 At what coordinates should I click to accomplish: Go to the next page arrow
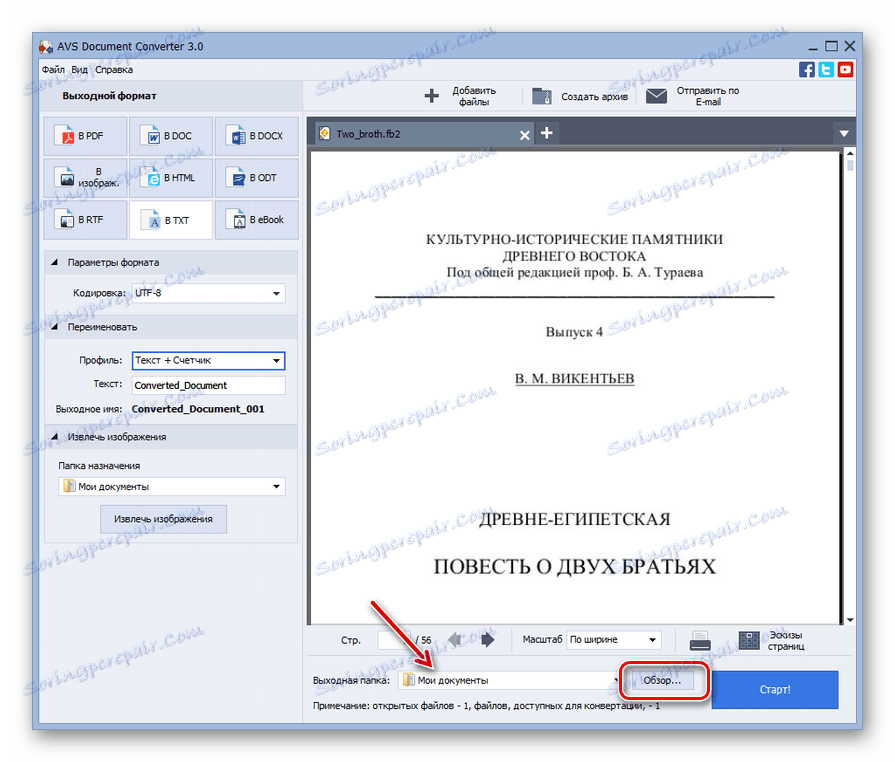tap(487, 640)
